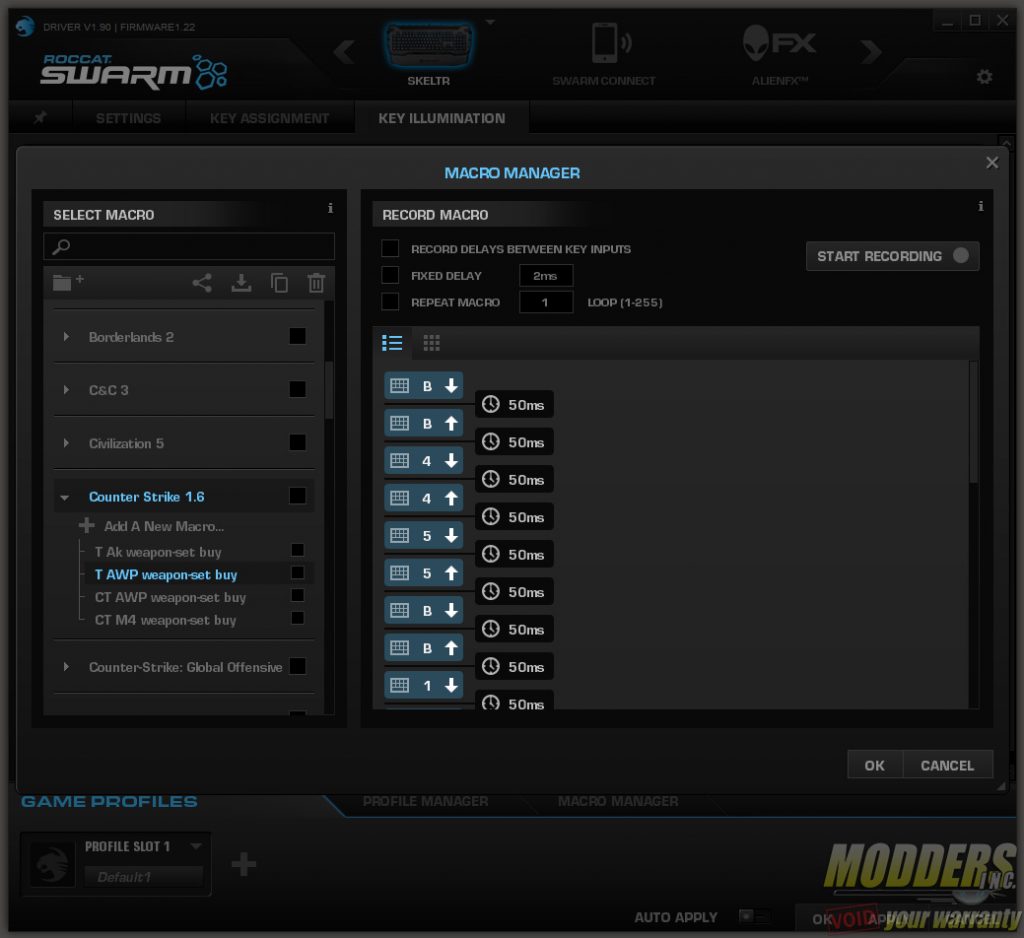
Task: Select the CT AWP weapon-set buy macro
Action: 170,597
